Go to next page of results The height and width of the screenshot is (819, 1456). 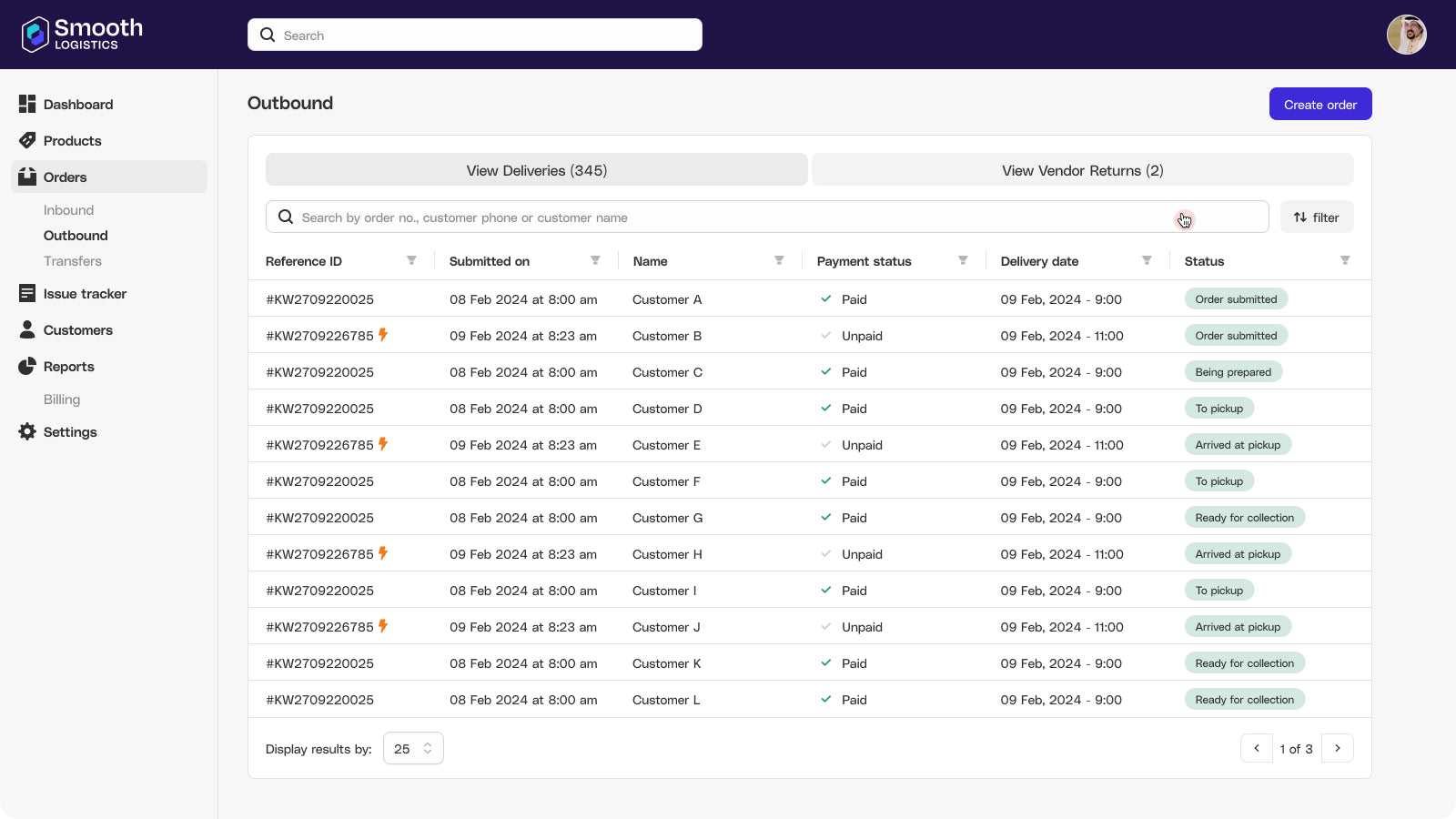coord(1338,748)
